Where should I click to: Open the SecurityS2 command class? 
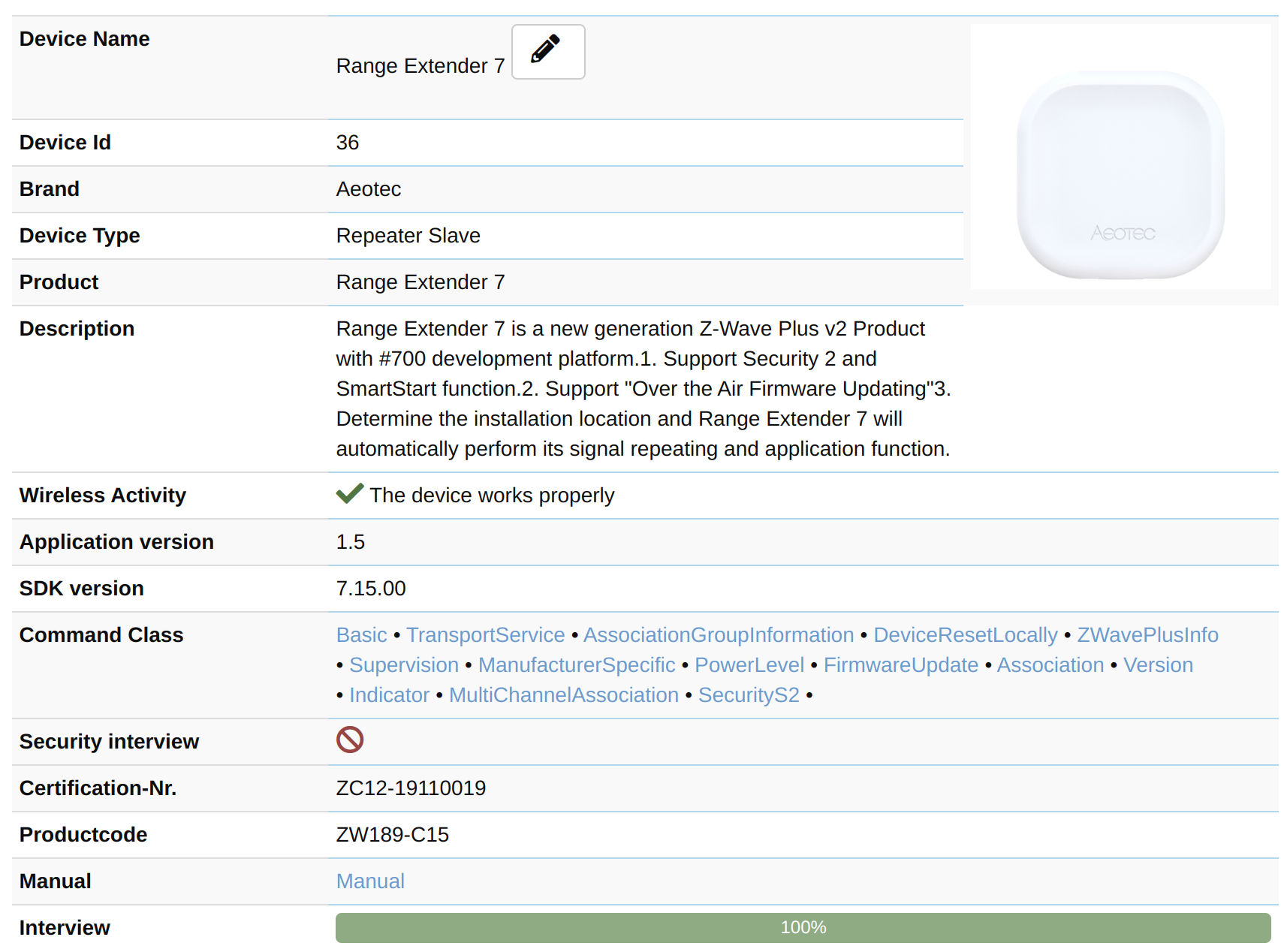(749, 694)
